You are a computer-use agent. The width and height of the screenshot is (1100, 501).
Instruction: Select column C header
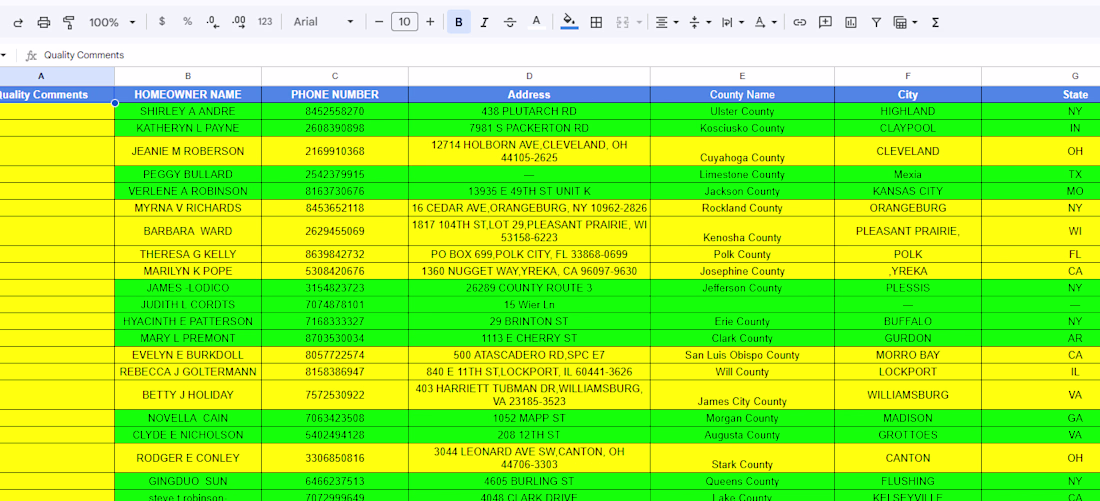pos(335,76)
